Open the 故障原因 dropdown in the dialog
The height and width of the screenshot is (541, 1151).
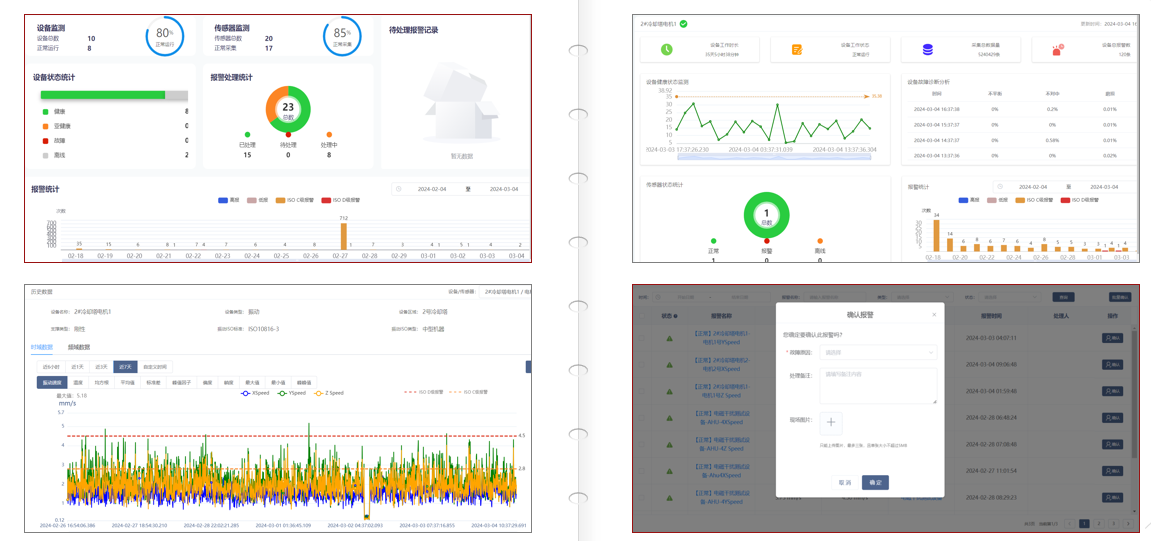pyautogui.click(x=879, y=352)
